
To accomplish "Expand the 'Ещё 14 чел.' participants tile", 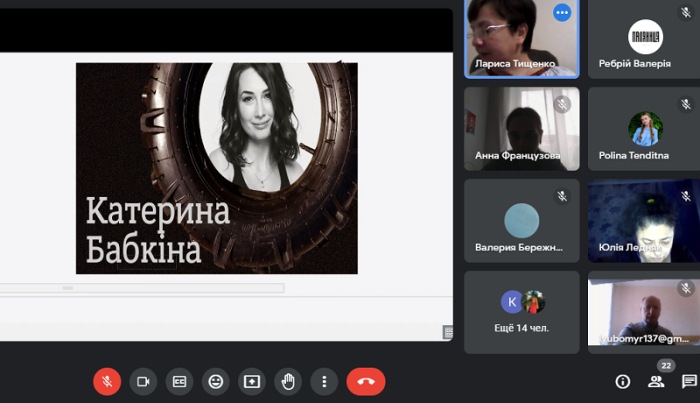I will point(521,311).
